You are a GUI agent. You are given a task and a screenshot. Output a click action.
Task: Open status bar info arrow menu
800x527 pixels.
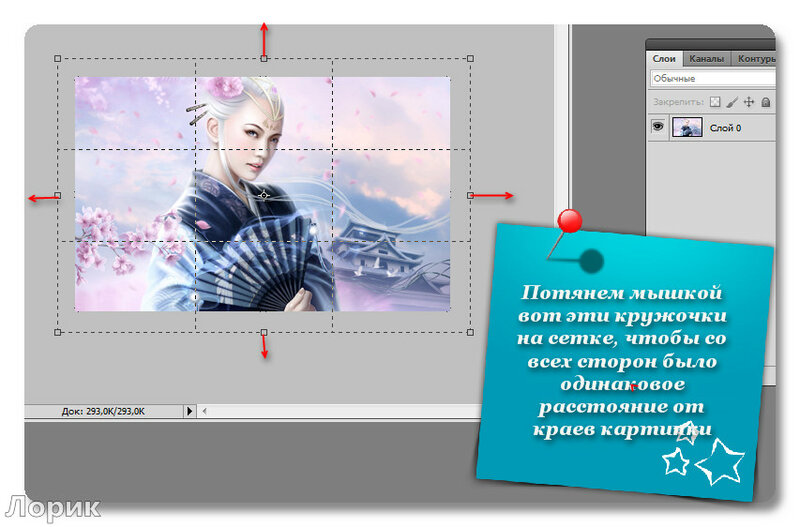pos(189,411)
